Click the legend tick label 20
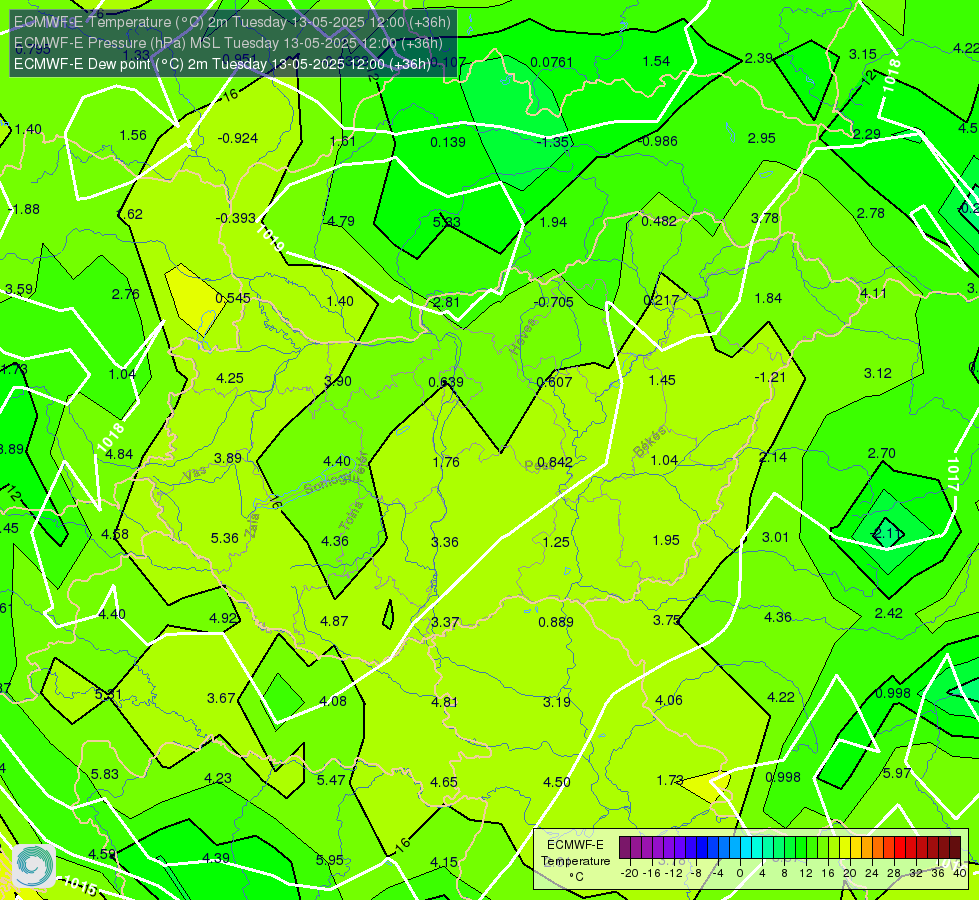Image resolution: width=979 pixels, height=900 pixels. (x=849, y=873)
